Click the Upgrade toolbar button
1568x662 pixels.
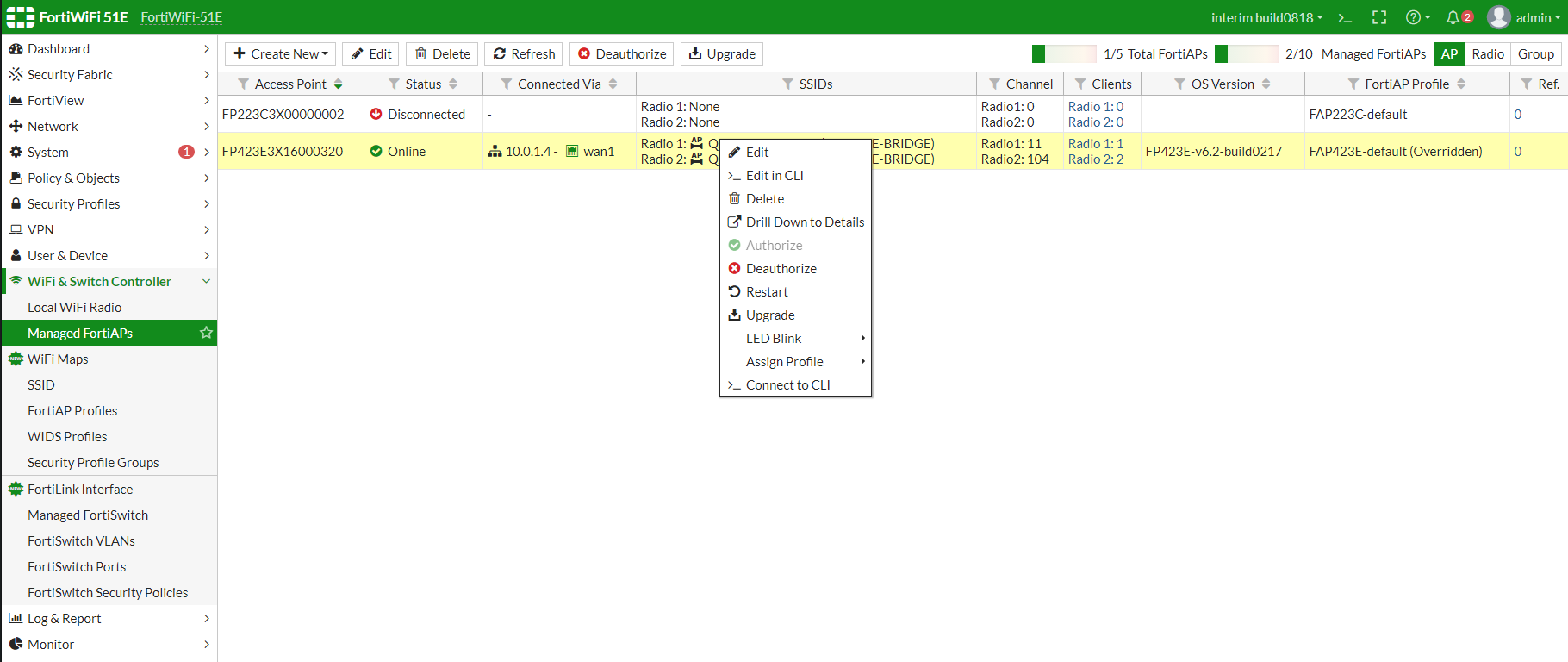point(722,53)
